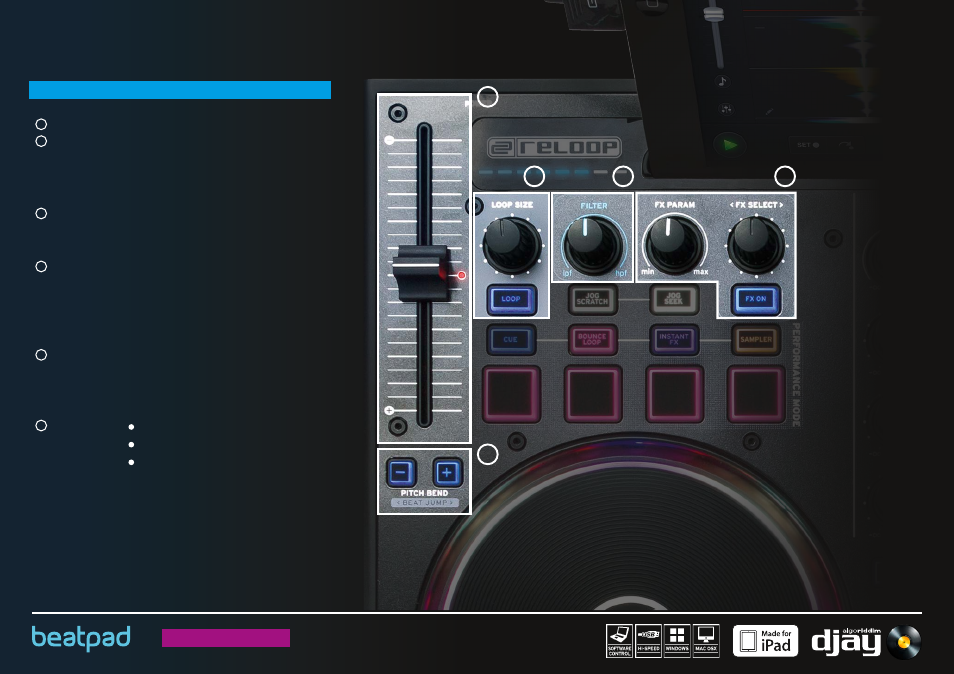The image size is (954, 674).
Task: Tap the pitch bend minus button
Action: pyautogui.click(x=400, y=472)
